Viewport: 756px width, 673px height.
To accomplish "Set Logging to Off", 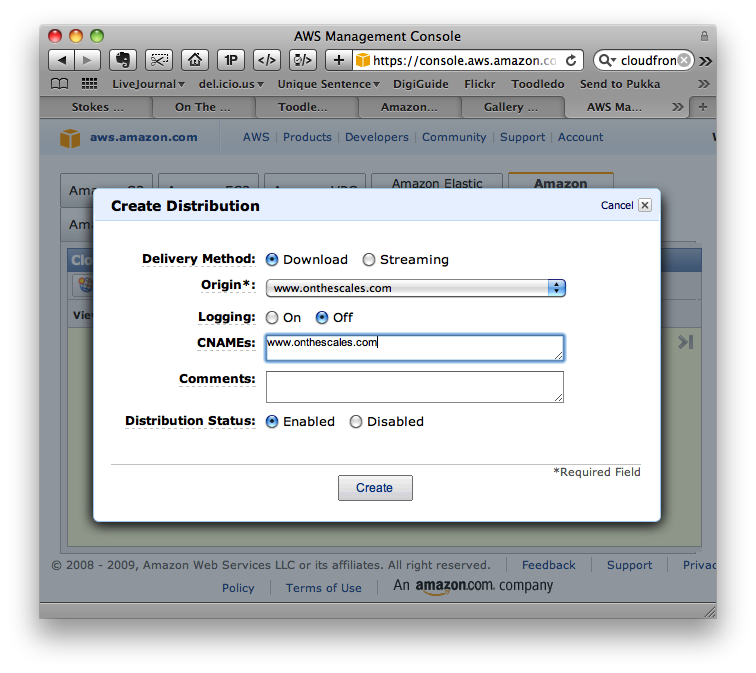I will tap(322, 318).
